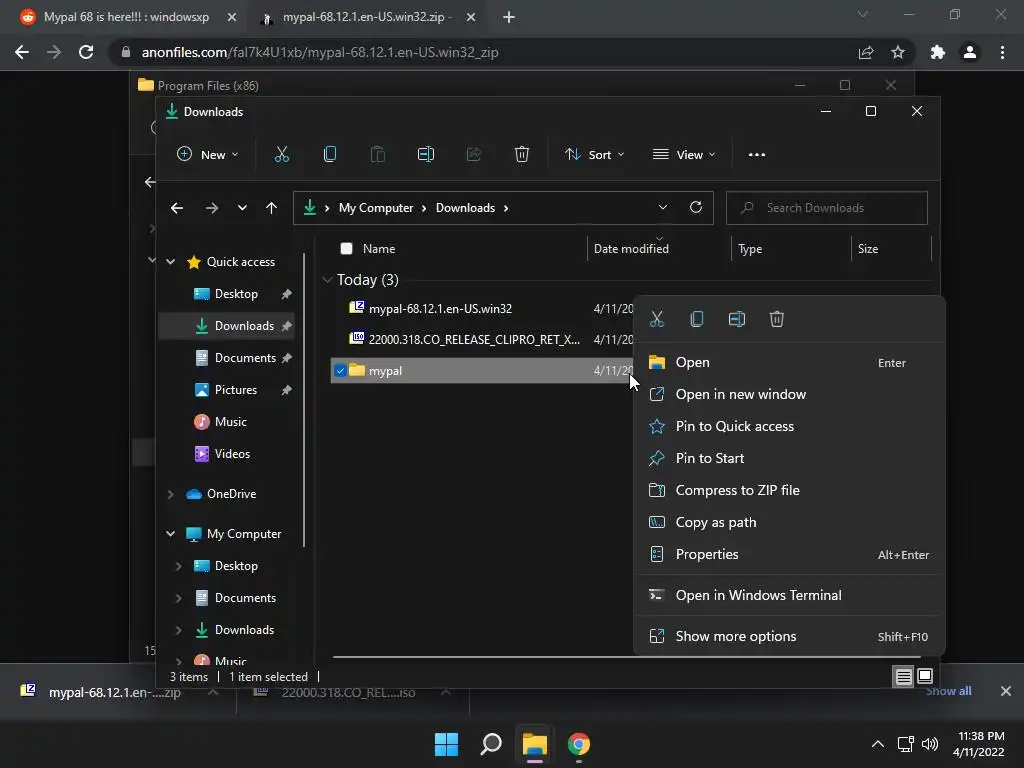Click the Rename icon in Explorer toolbar

point(426,155)
